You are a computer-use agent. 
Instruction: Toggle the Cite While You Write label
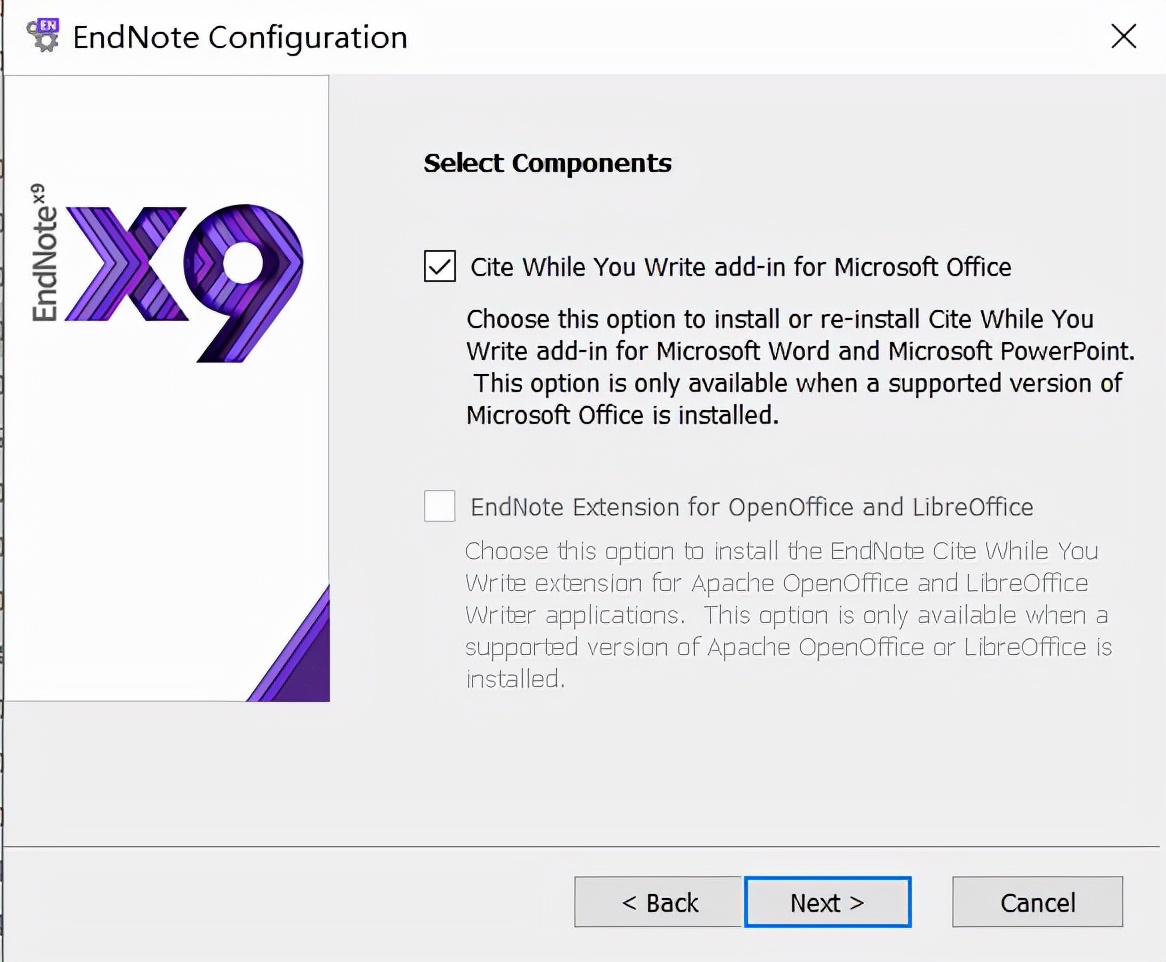[x=741, y=267]
